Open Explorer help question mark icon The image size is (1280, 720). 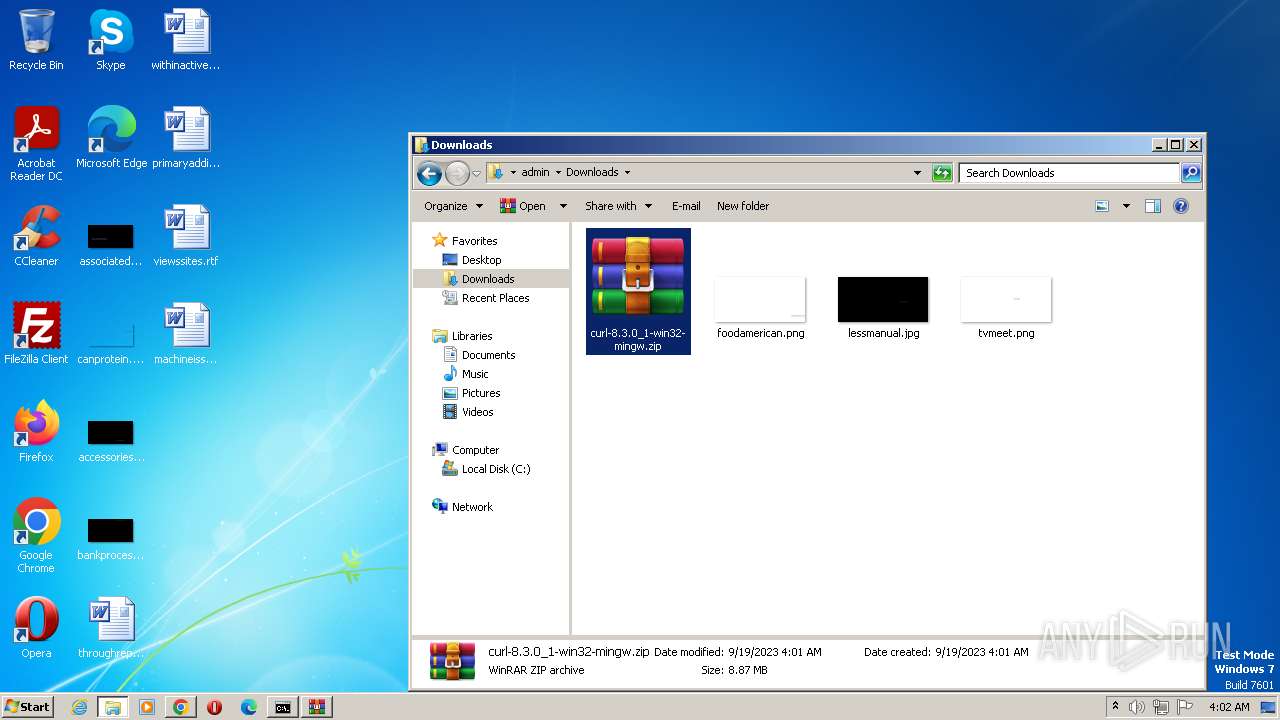(1181, 206)
